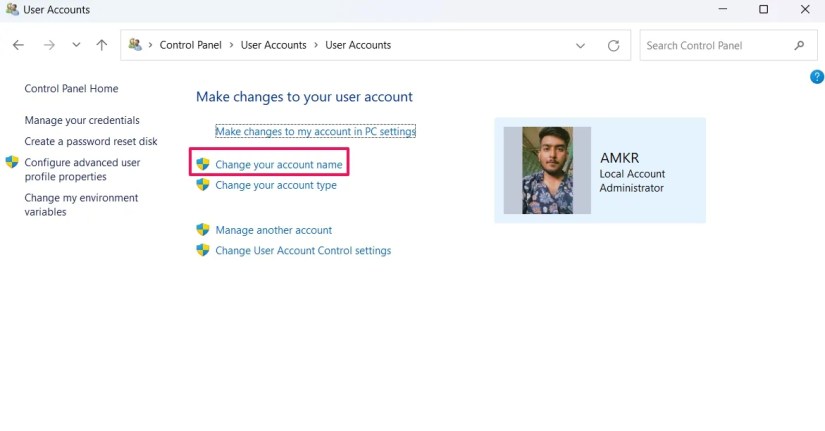Viewport: 825px width, 431px height.
Task: Click the Search Control Panel field
Action: (729, 46)
